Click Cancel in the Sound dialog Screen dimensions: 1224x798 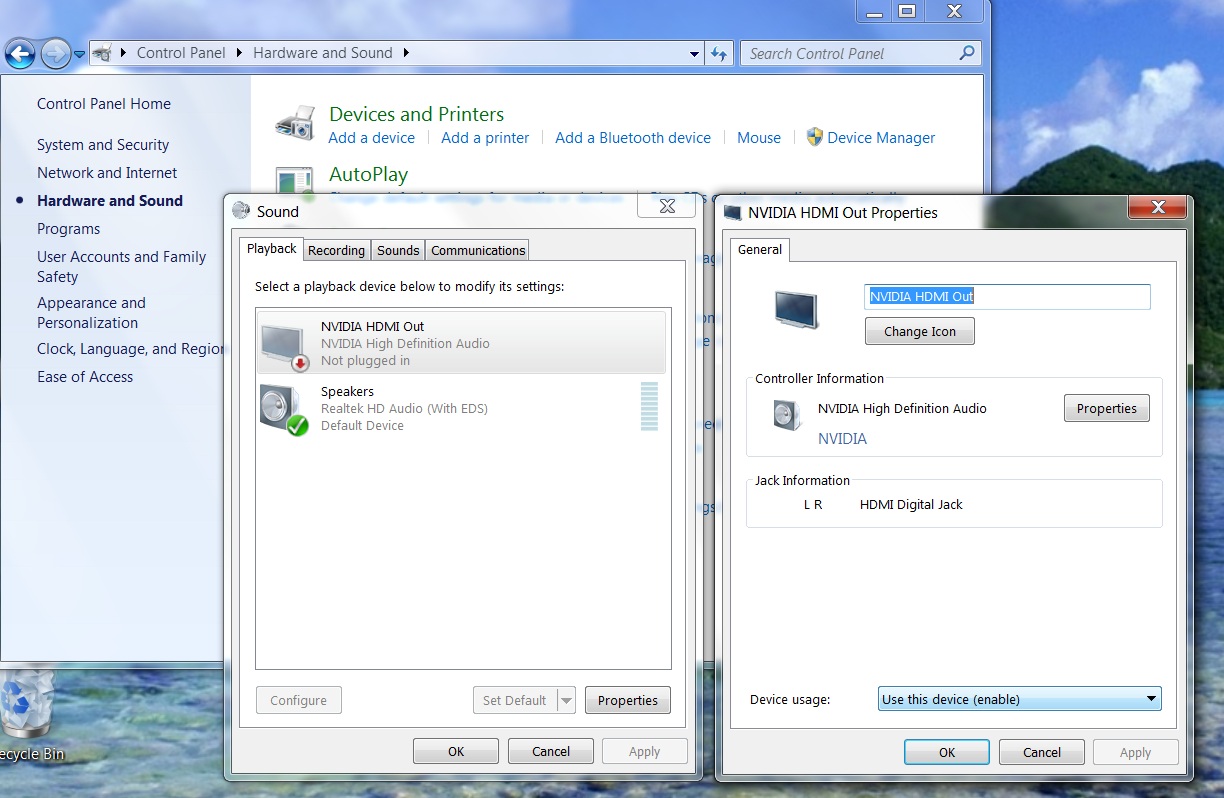coord(551,751)
